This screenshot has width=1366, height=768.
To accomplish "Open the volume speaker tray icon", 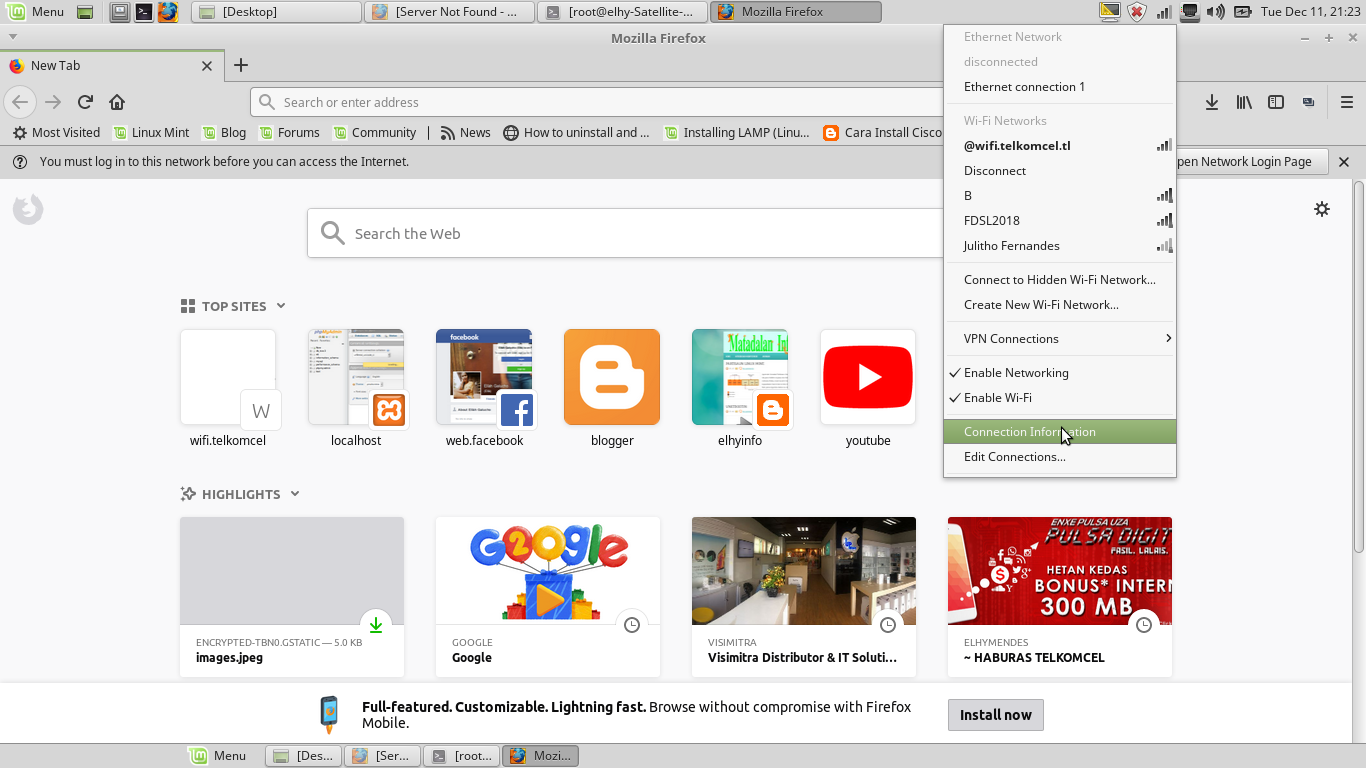I will pos(1216,12).
